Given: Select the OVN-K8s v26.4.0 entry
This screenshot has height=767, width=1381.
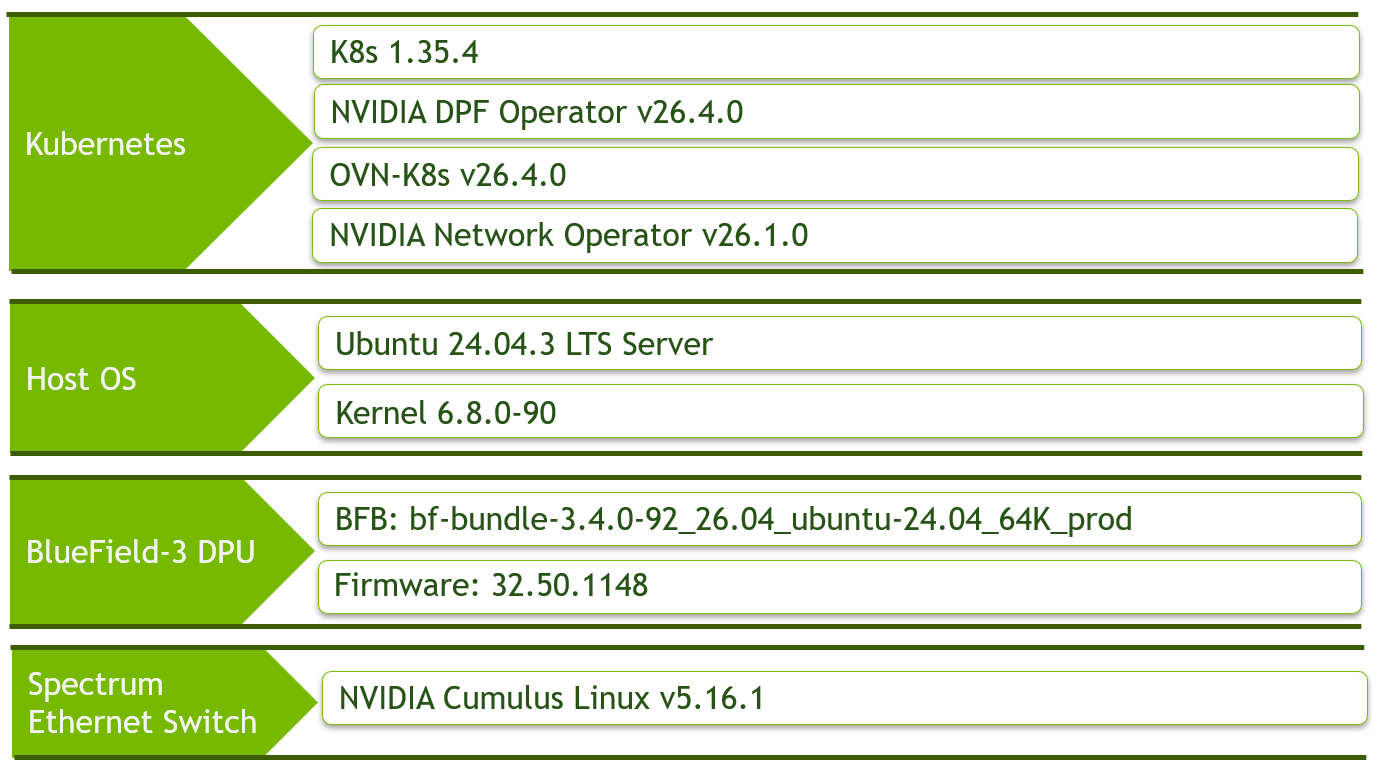Looking at the screenshot, I should click(835, 175).
